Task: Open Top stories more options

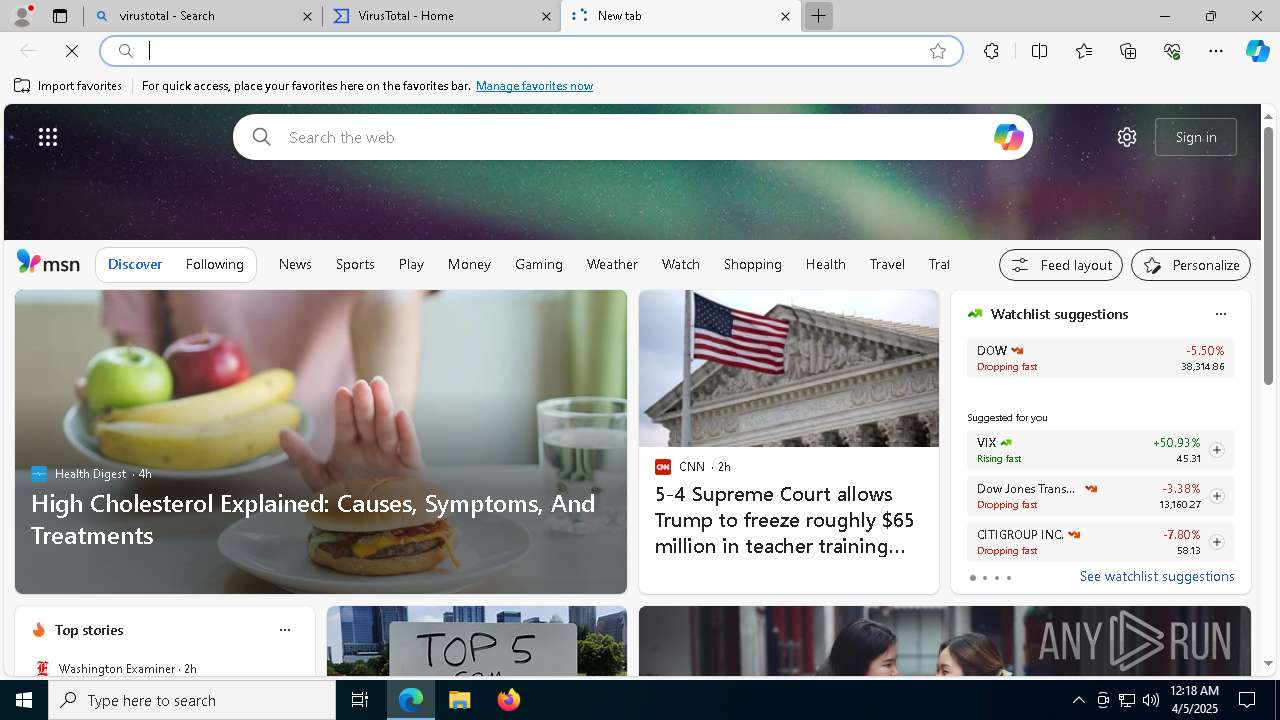Action: pos(285,630)
